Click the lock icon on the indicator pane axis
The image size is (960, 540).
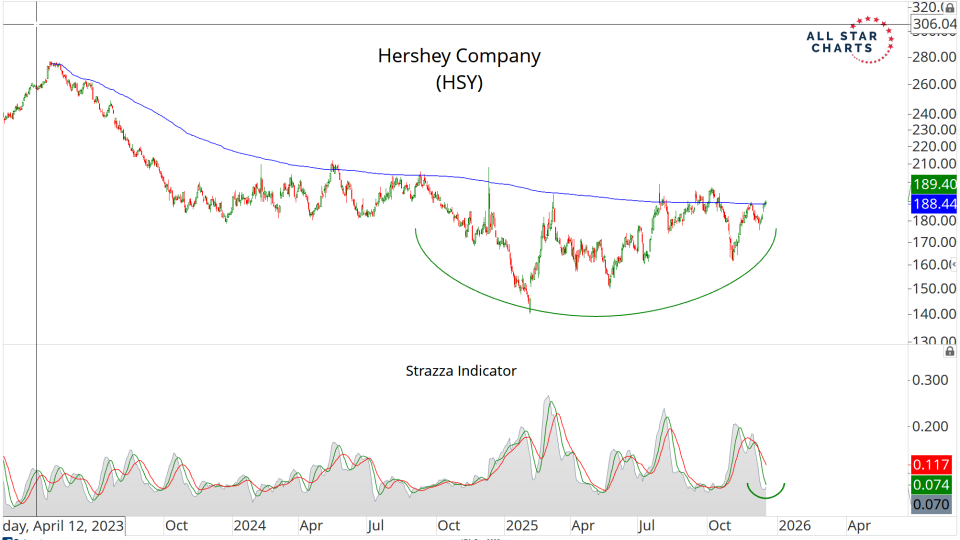coord(949,351)
